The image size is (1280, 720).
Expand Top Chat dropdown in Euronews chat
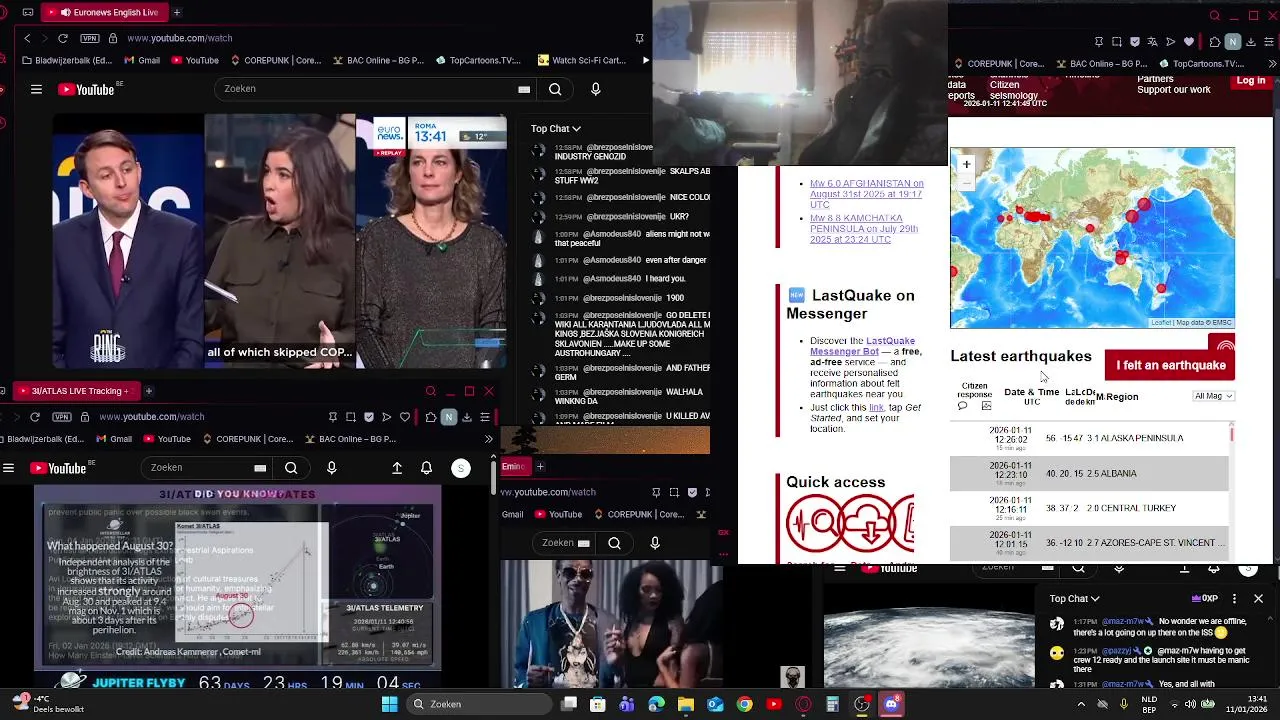[556, 128]
